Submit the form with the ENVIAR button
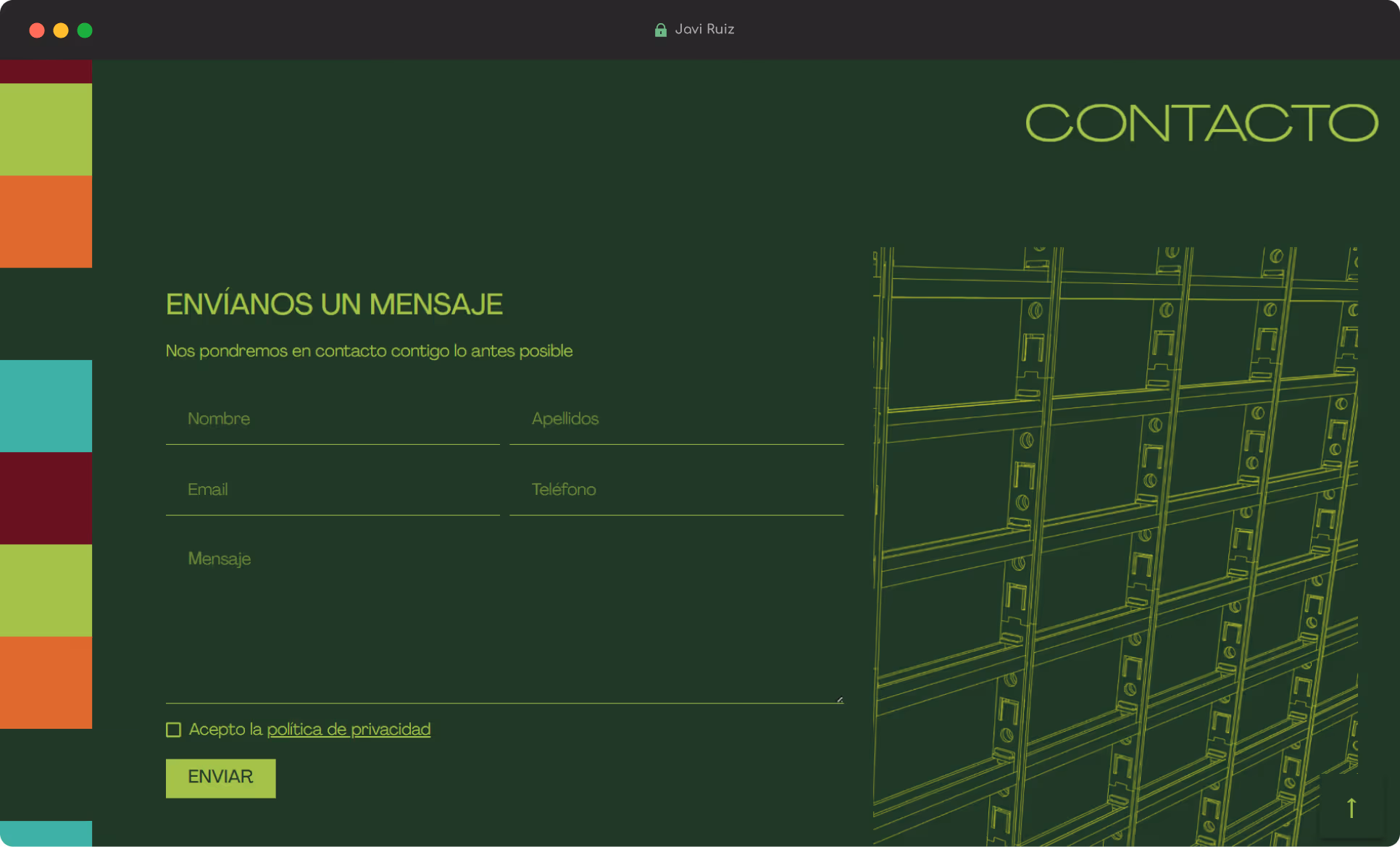 220,778
